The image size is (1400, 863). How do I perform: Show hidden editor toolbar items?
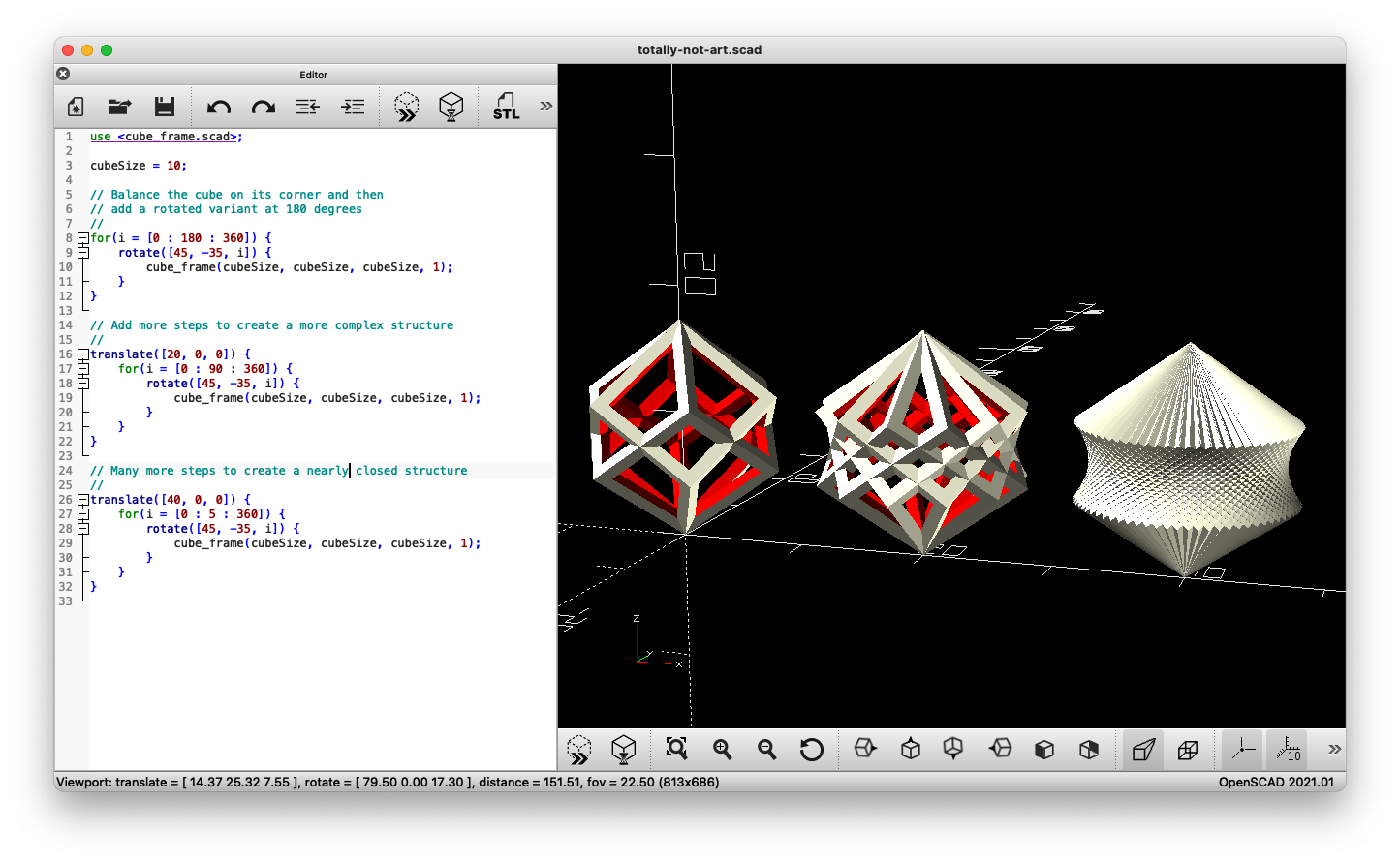[546, 107]
